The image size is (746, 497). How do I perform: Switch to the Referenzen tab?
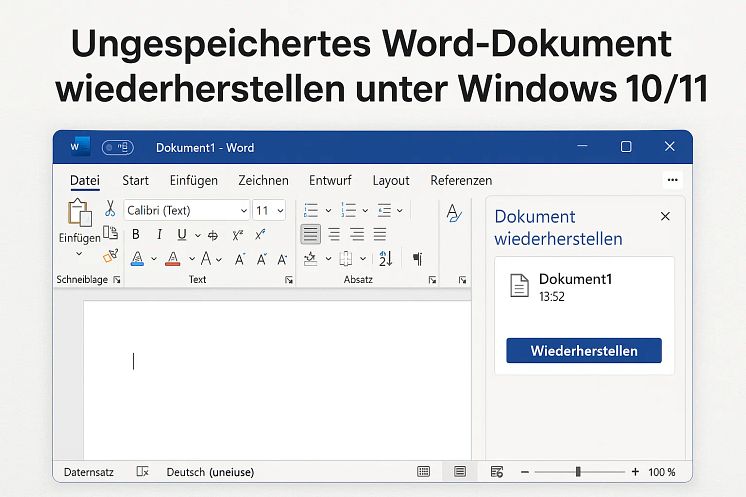tap(461, 181)
